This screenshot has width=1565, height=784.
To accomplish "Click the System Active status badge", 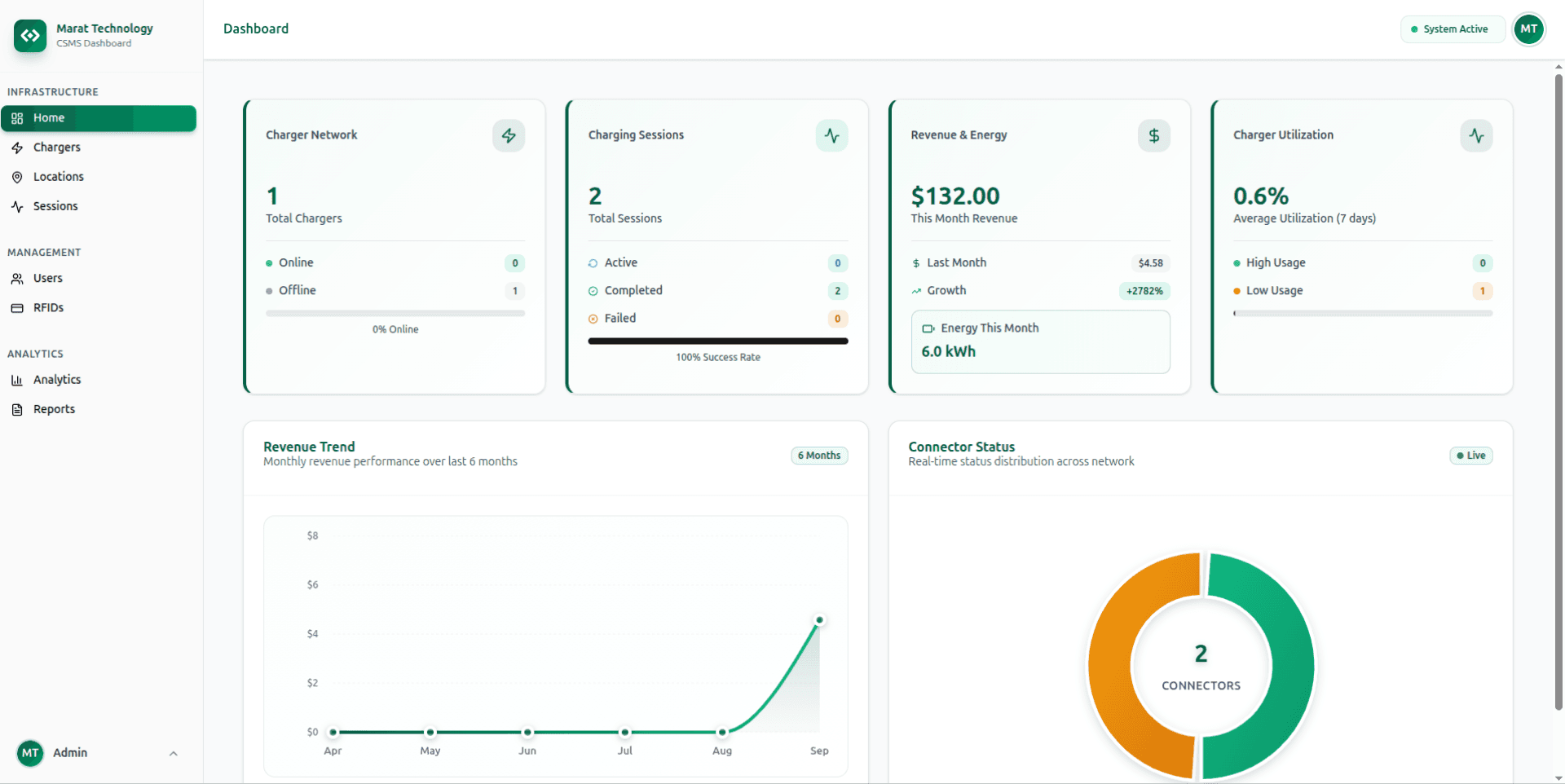I will click(1453, 29).
